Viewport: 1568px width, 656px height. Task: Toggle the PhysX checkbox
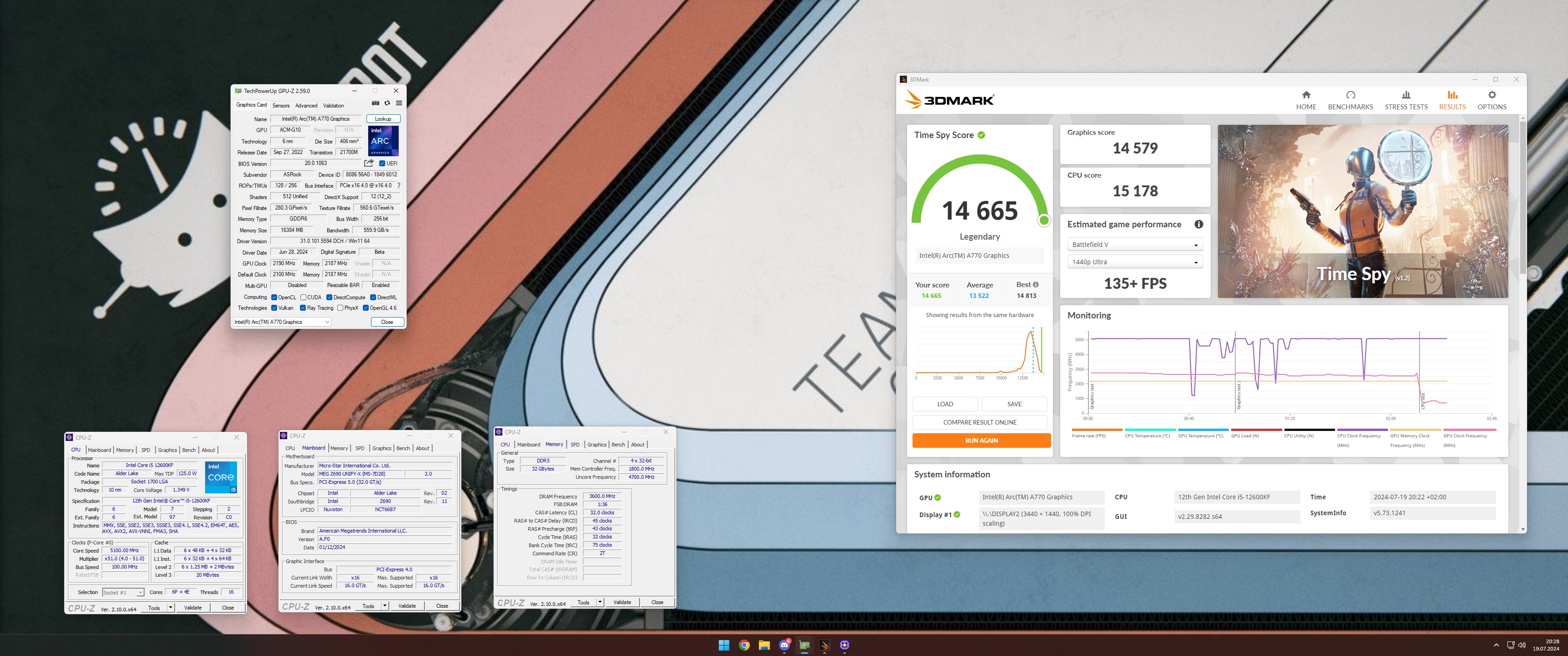tap(340, 308)
